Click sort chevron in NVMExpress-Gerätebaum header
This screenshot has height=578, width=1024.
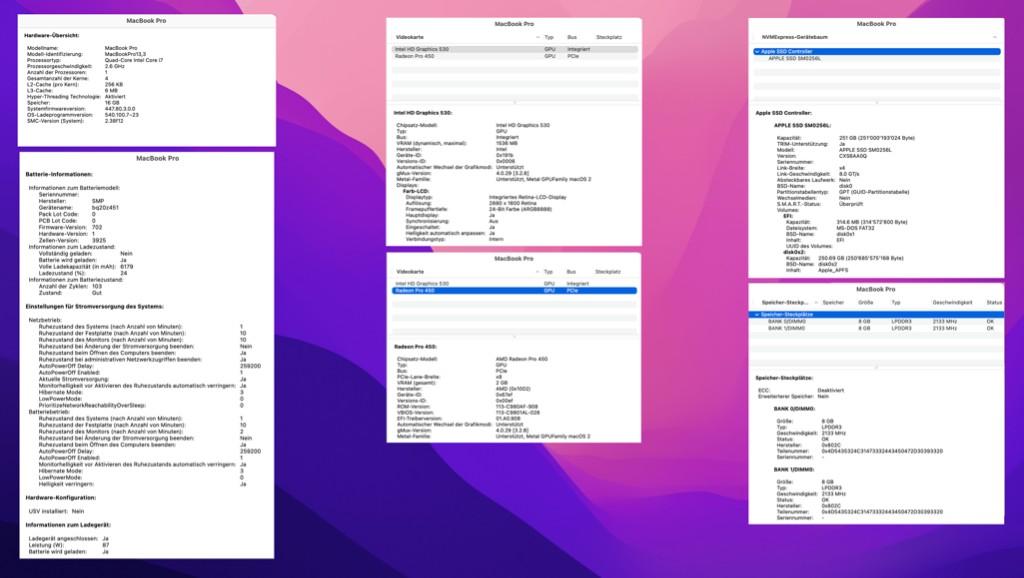[995, 37]
